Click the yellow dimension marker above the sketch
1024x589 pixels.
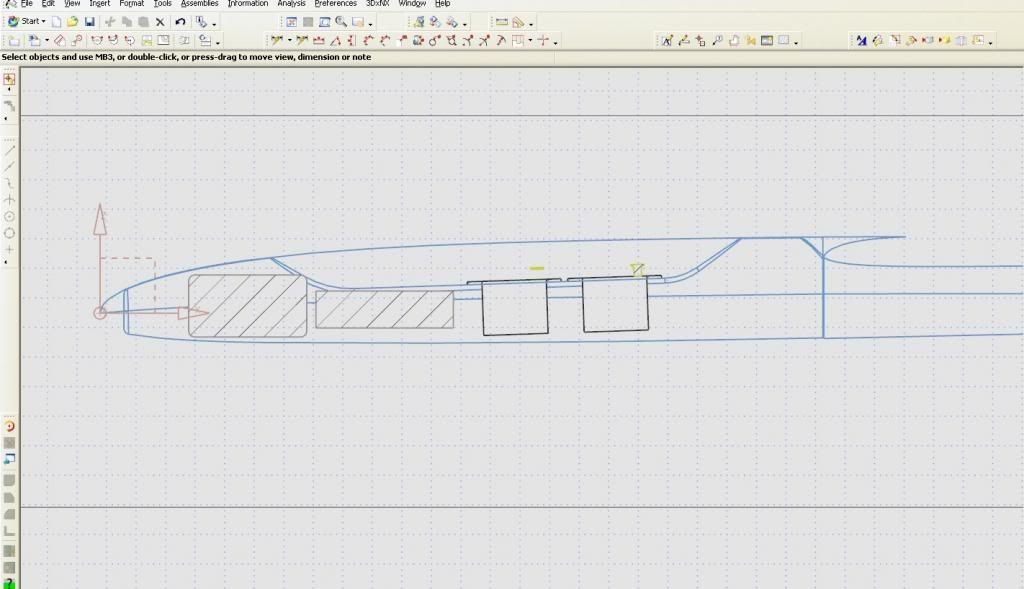pyautogui.click(x=537, y=268)
